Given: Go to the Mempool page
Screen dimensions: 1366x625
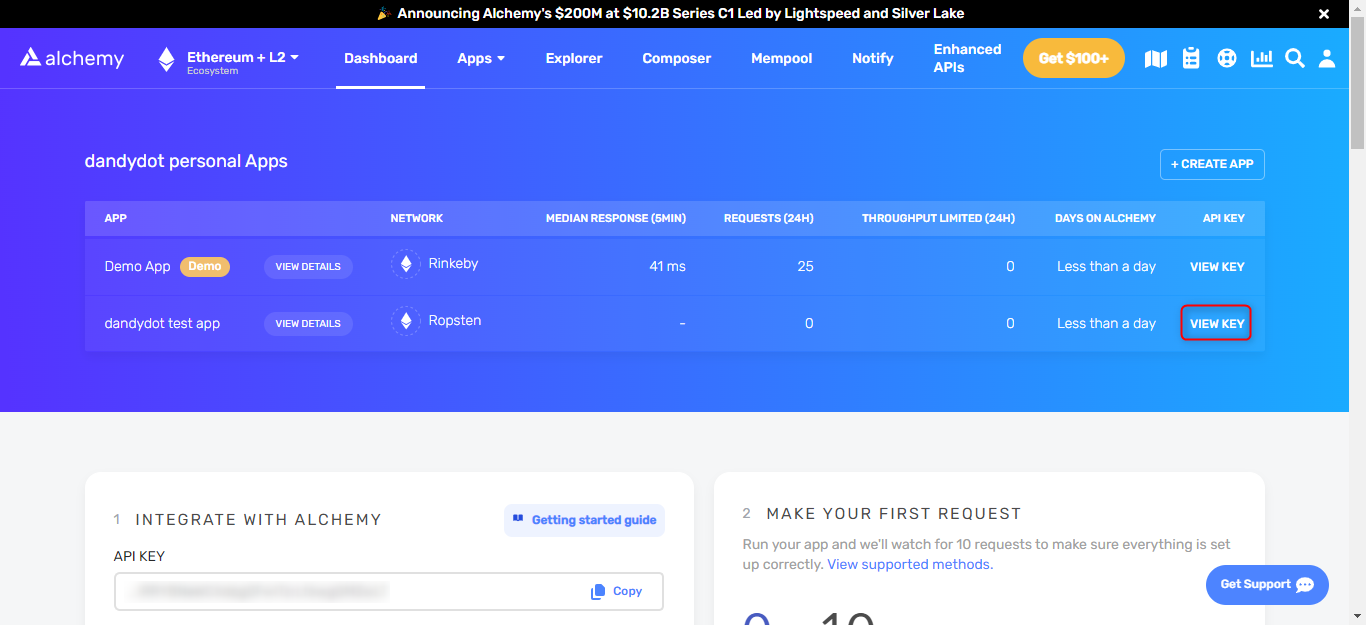Looking at the screenshot, I should [x=782, y=59].
